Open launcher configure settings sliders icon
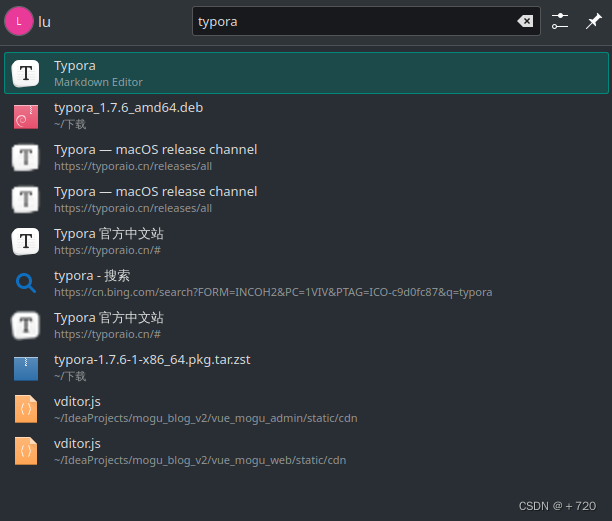Screen dimensions: 612x521 click(560, 21)
